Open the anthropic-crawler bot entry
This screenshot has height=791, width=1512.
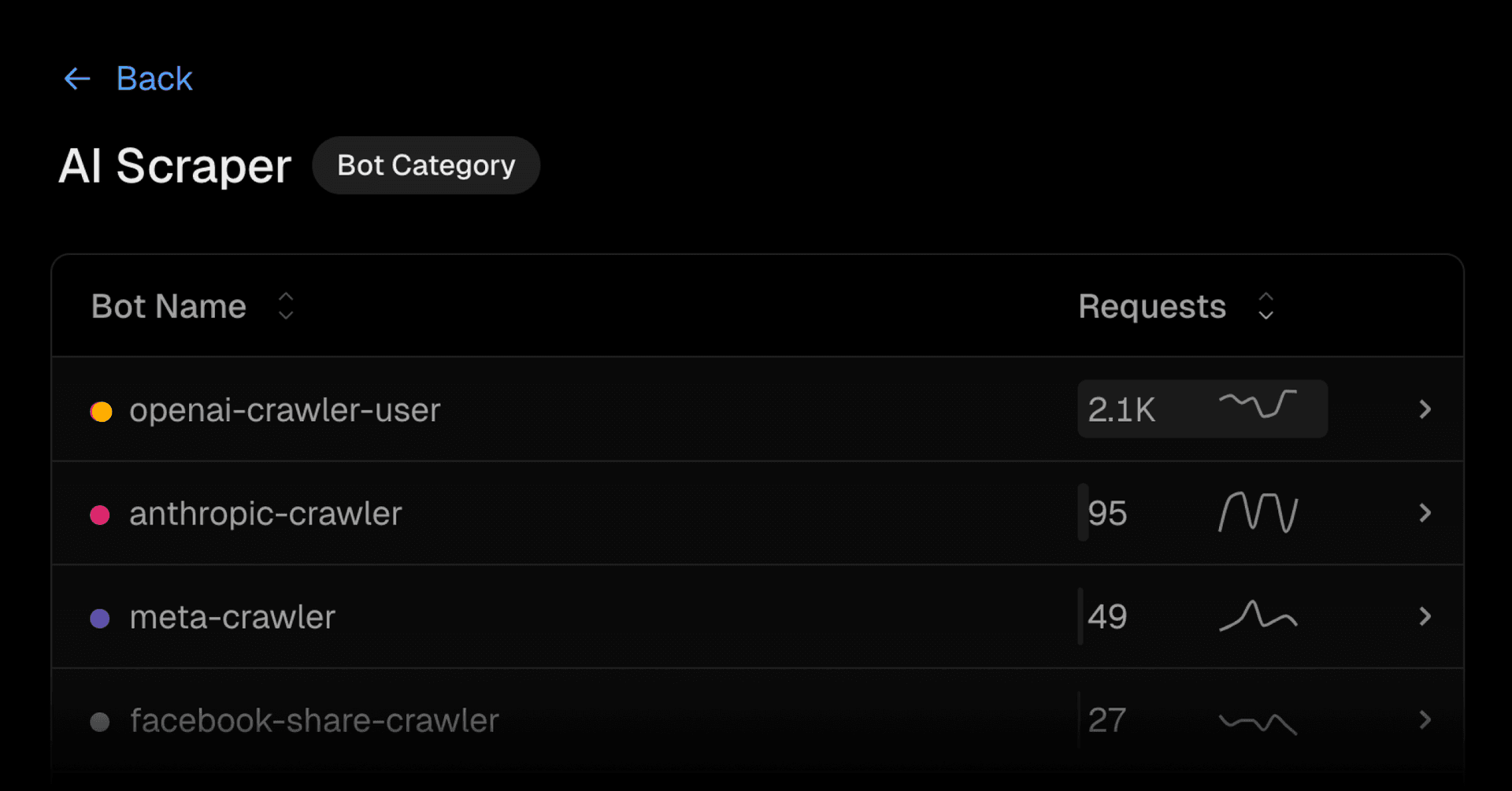[265, 514]
